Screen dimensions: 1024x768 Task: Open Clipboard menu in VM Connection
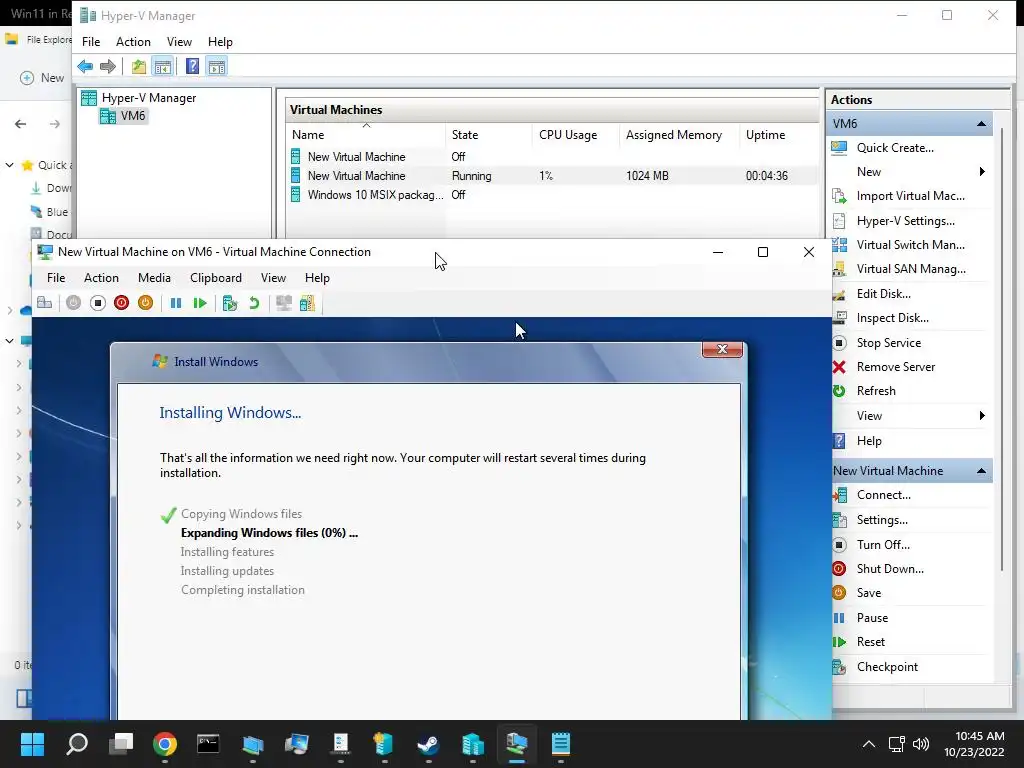point(216,278)
